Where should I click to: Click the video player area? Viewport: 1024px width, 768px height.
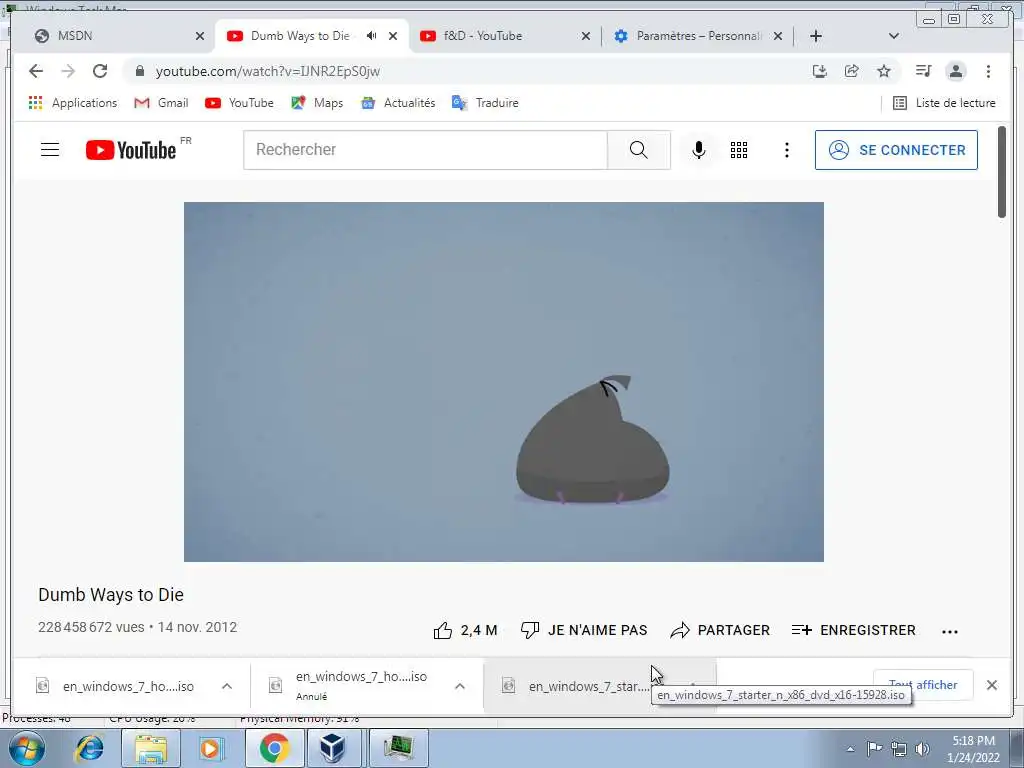(x=504, y=381)
